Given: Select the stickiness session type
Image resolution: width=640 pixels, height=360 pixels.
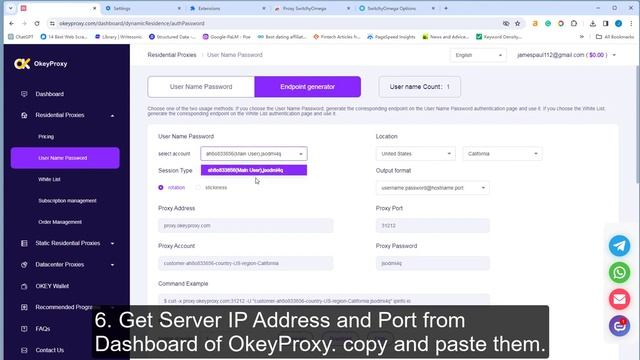Looking at the screenshot, I should tap(198, 187).
